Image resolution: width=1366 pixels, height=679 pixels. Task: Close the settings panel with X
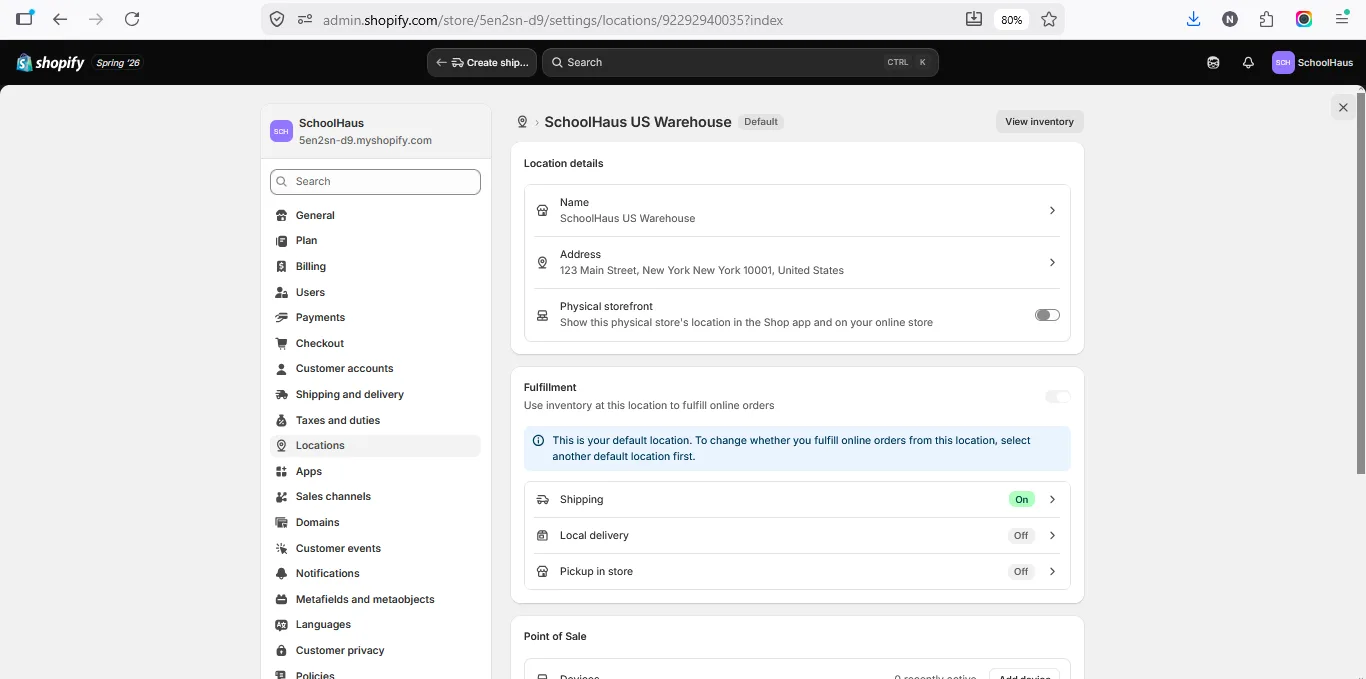coord(1343,108)
